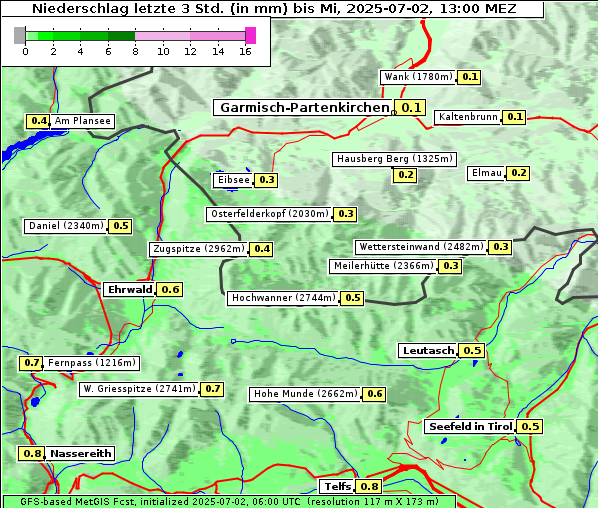Click the 0.5 value next to Seefeld in Tirol
The height and width of the screenshot is (508, 598).
tap(530, 427)
